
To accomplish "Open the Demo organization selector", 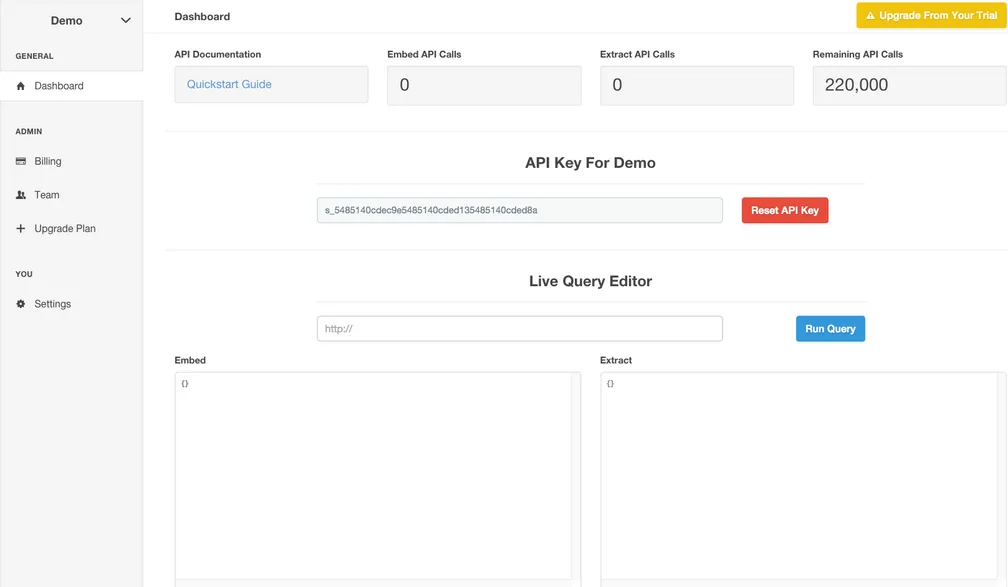I will (71, 21).
